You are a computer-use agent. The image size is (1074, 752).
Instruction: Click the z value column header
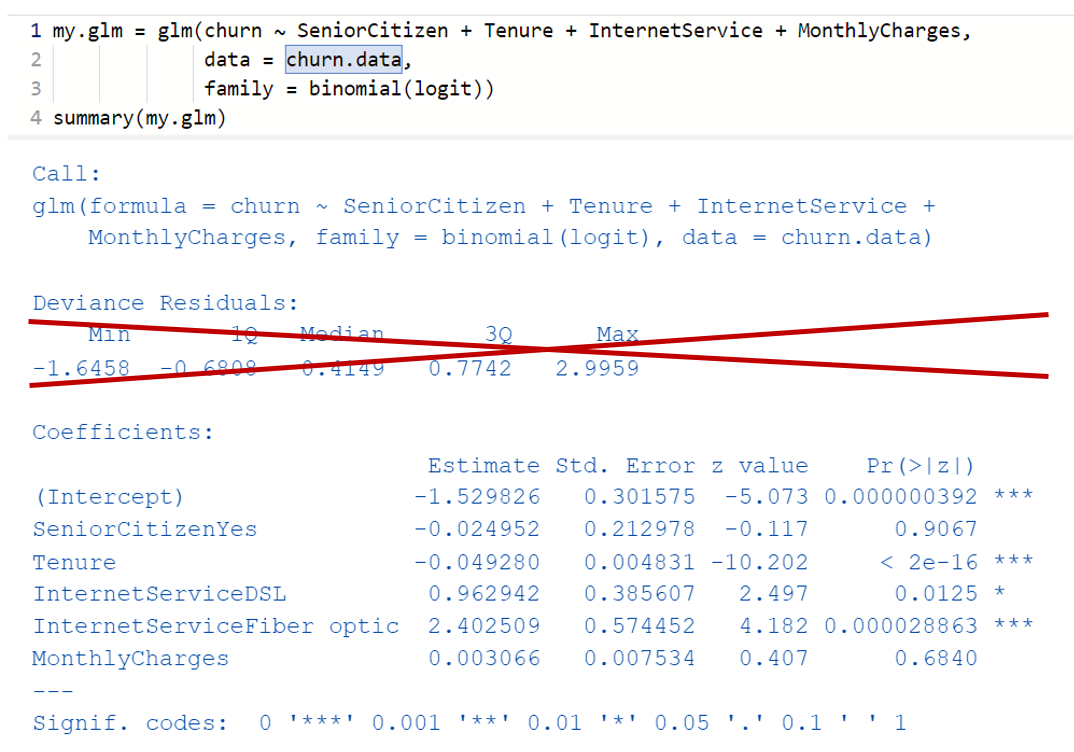(759, 465)
